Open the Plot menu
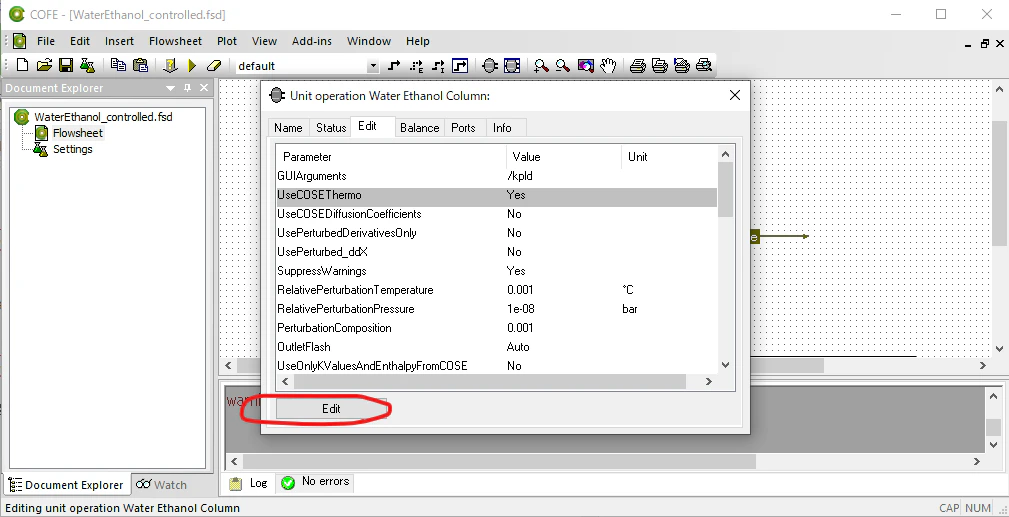The height and width of the screenshot is (517, 1009). click(x=227, y=41)
